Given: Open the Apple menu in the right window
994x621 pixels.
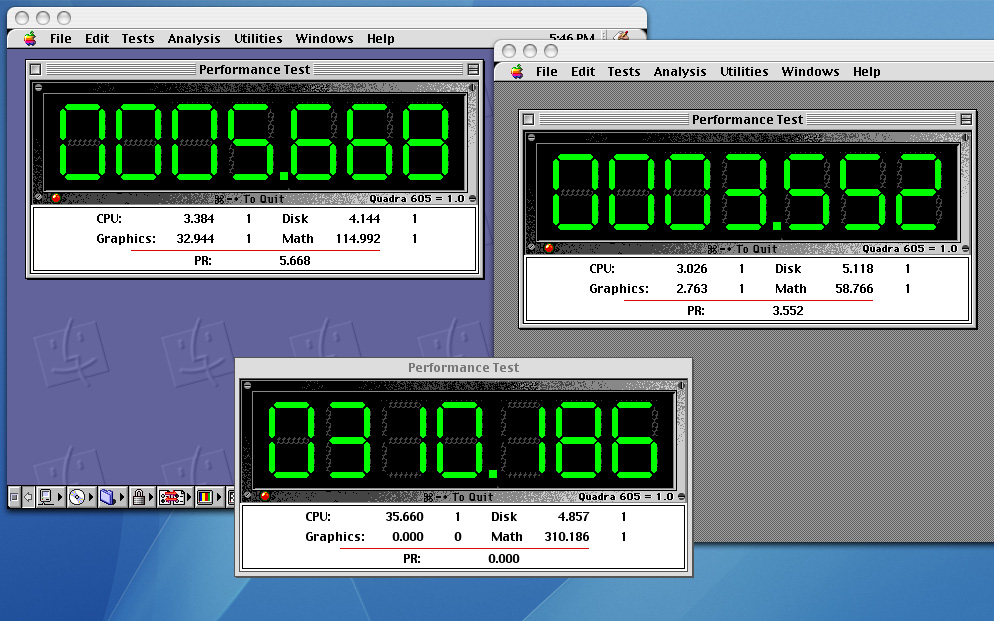Looking at the screenshot, I should point(517,72).
